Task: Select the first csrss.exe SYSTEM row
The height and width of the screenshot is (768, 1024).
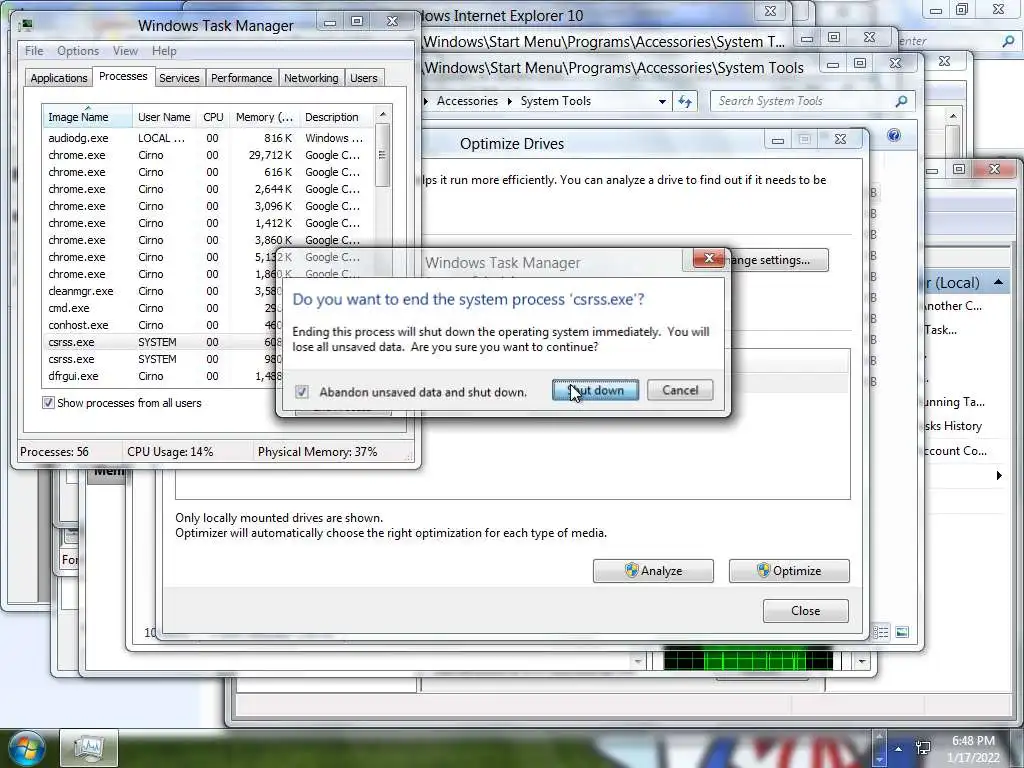Action: click(x=160, y=342)
